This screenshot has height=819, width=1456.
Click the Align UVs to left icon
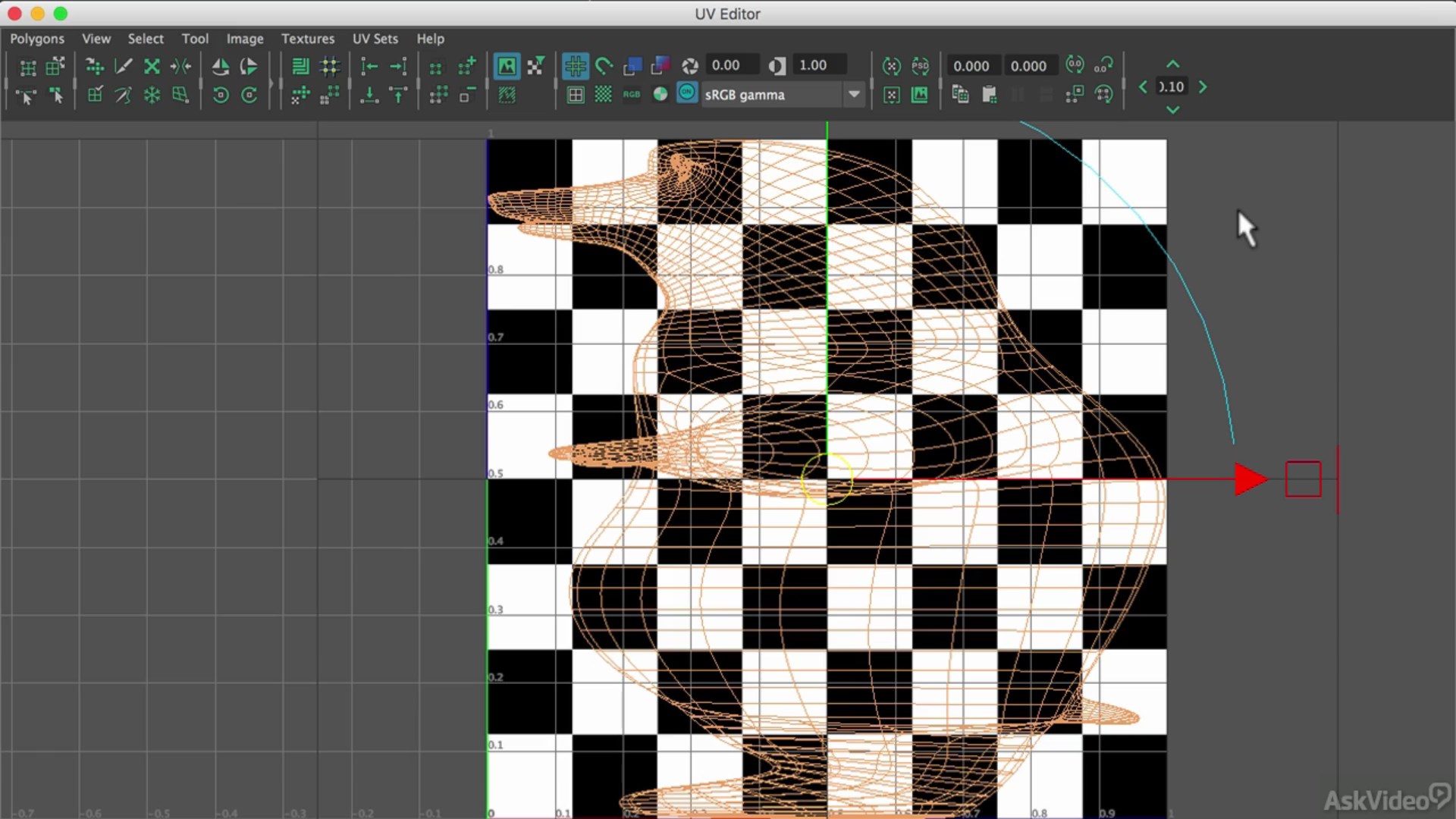(369, 67)
